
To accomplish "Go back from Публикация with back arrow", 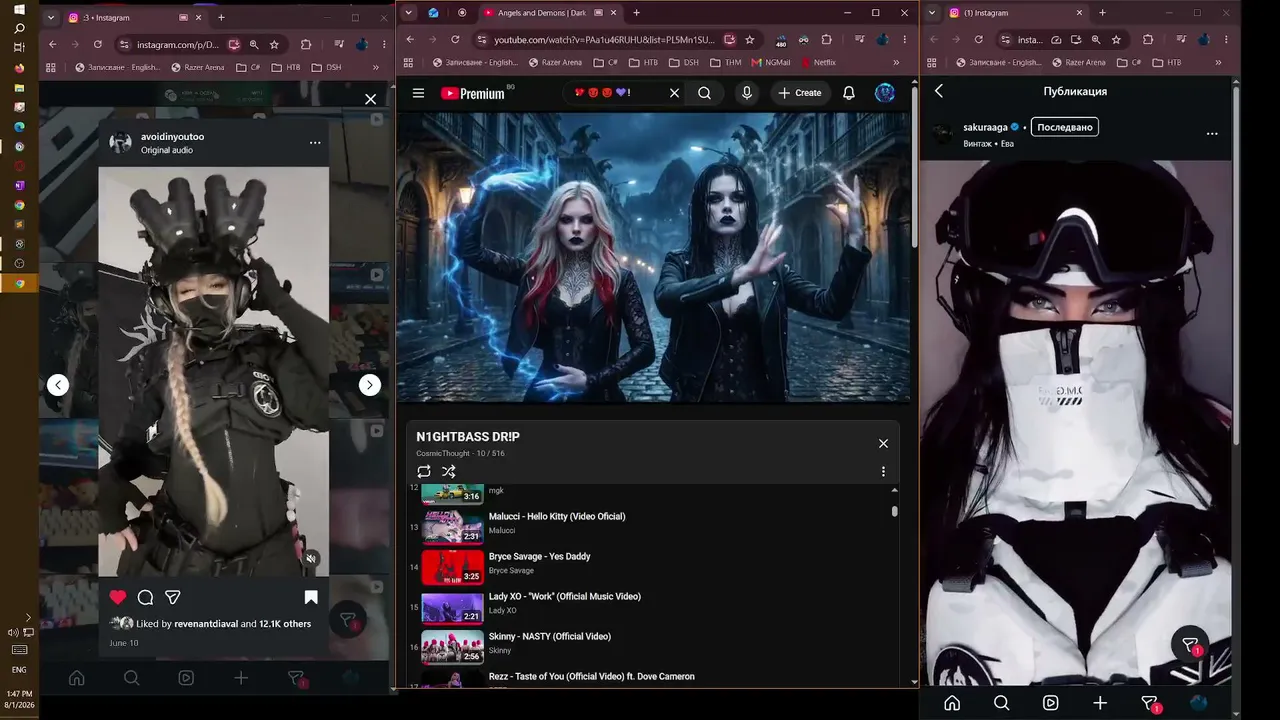I will [939, 91].
